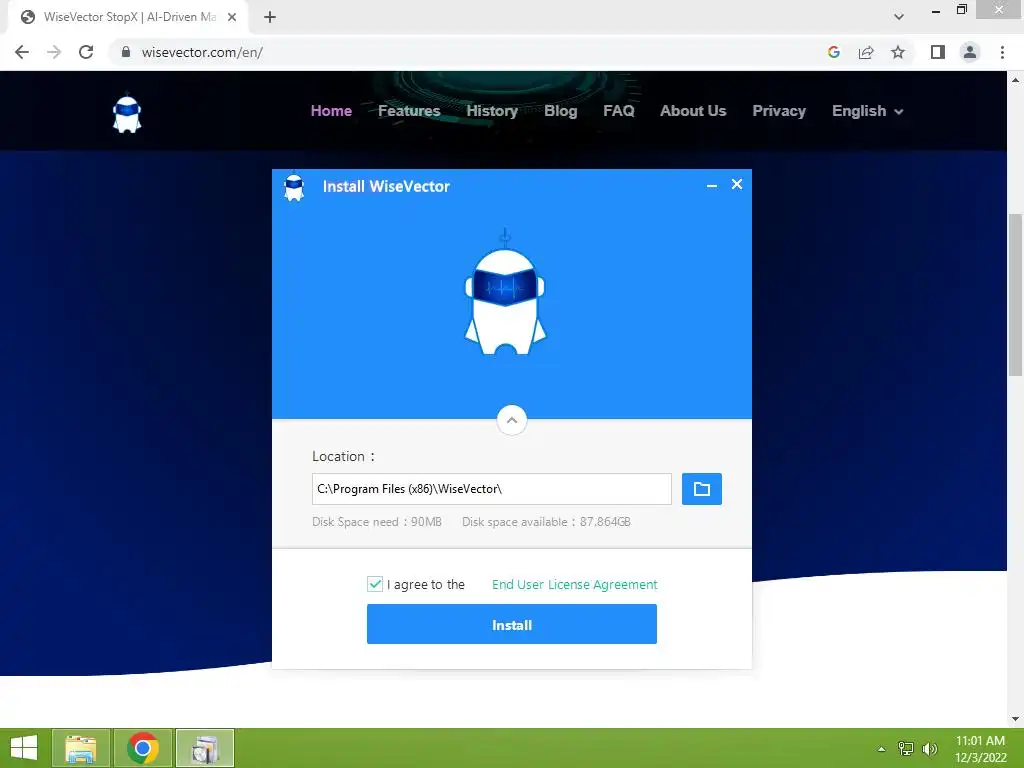The image size is (1024, 768).
Task: Open the Privacy page
Action: pyautogui.click(x=778, y=111)
